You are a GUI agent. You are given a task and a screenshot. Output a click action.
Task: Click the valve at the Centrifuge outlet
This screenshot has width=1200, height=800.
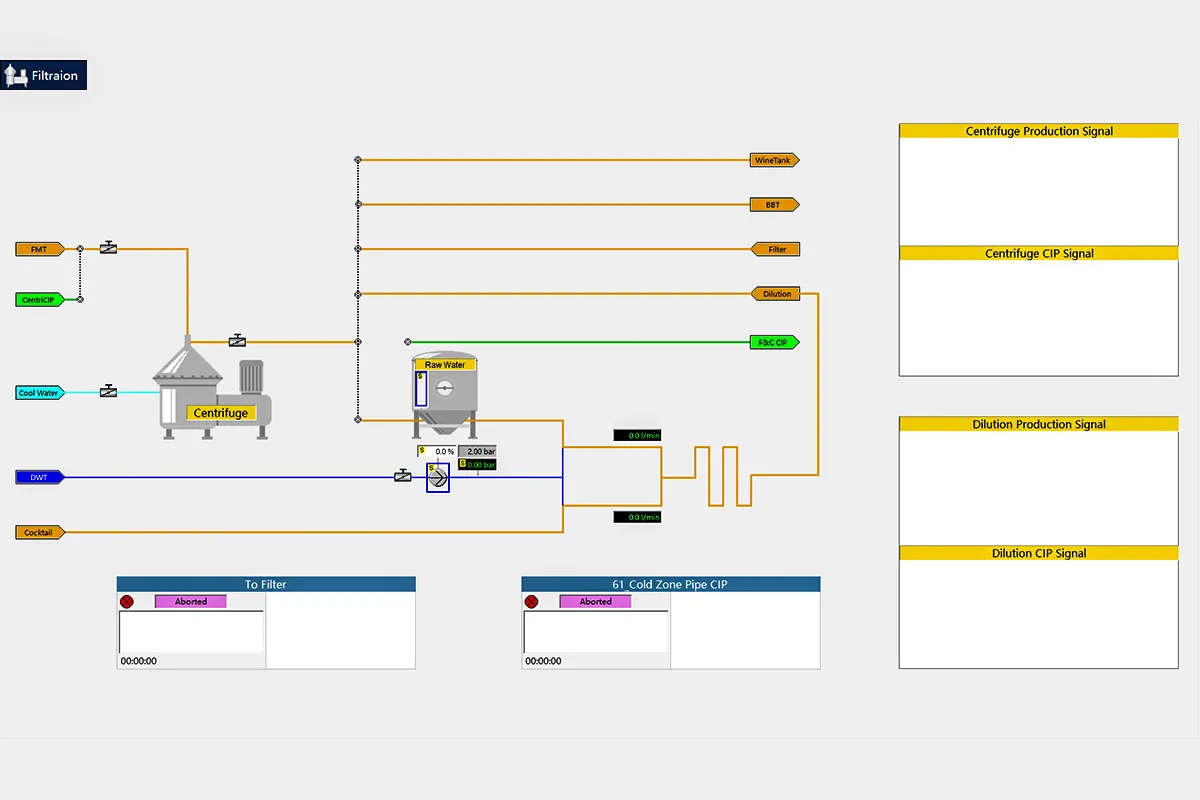tap(237, 341)
